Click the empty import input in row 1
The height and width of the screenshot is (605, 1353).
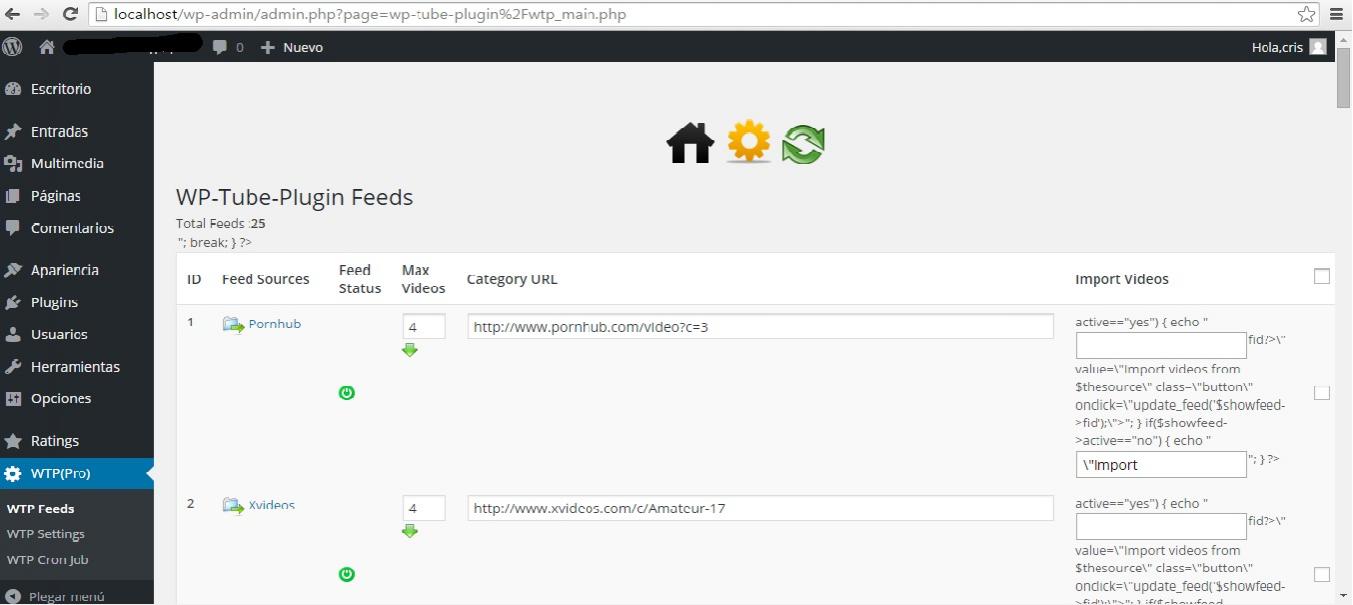[1161, 345]
